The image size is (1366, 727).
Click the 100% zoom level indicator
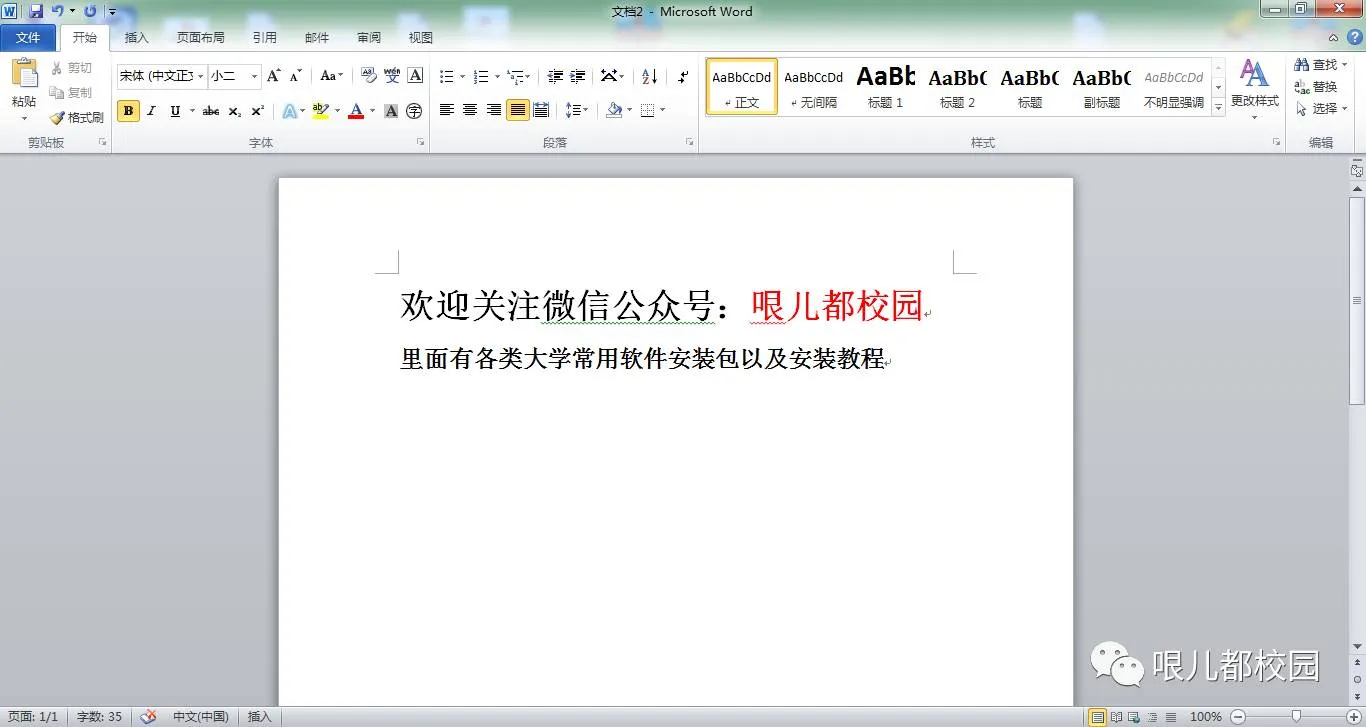click(x=1206, y=717)
